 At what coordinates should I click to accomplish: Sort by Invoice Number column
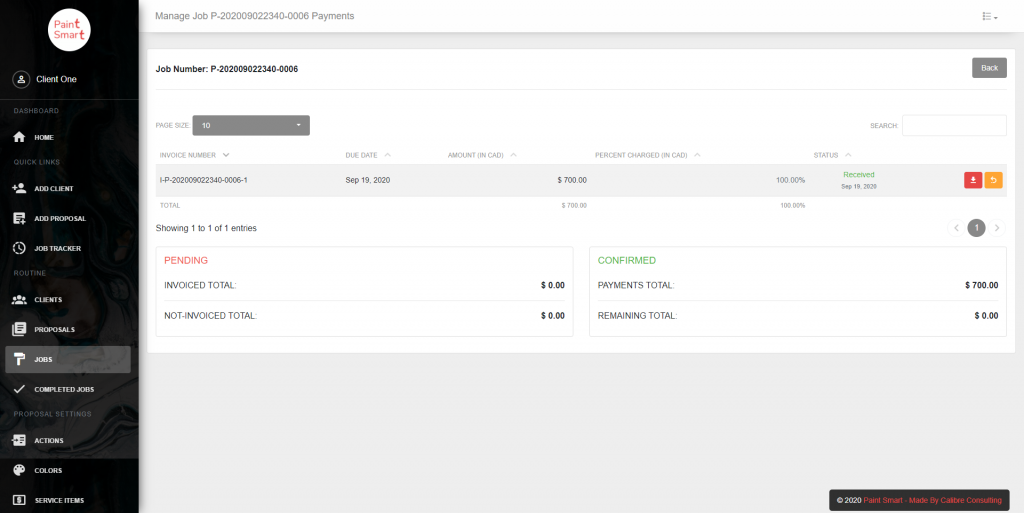pyautogui.click(x=194, y=155)
